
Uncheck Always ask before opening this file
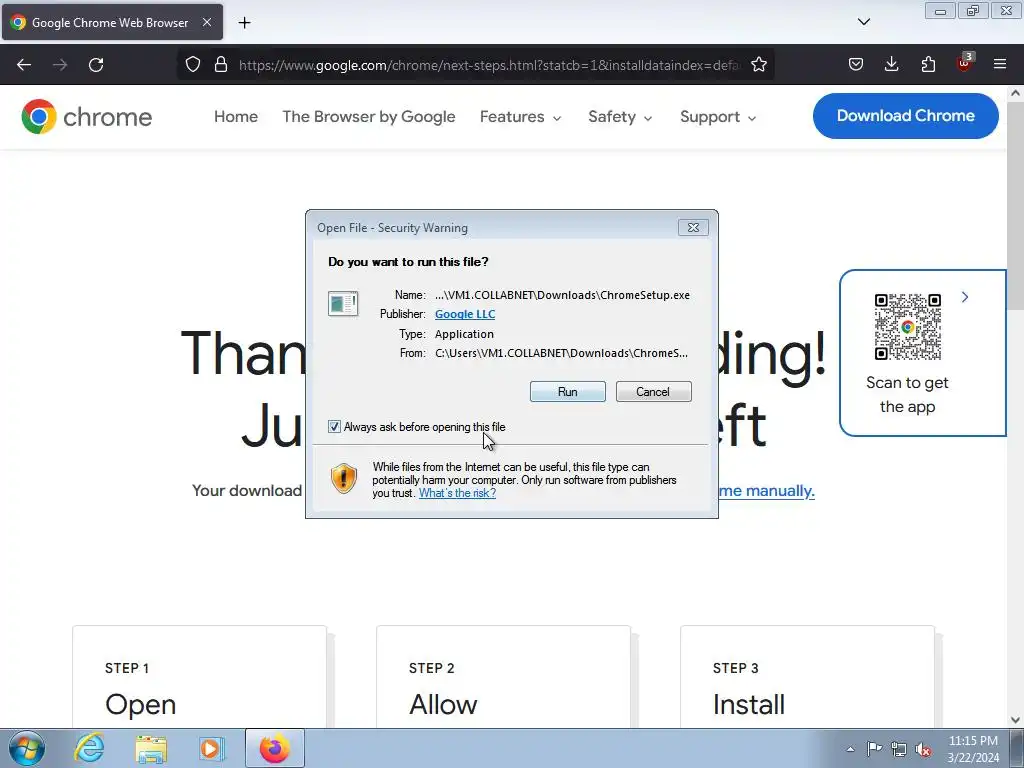click(x=334, y=427)
